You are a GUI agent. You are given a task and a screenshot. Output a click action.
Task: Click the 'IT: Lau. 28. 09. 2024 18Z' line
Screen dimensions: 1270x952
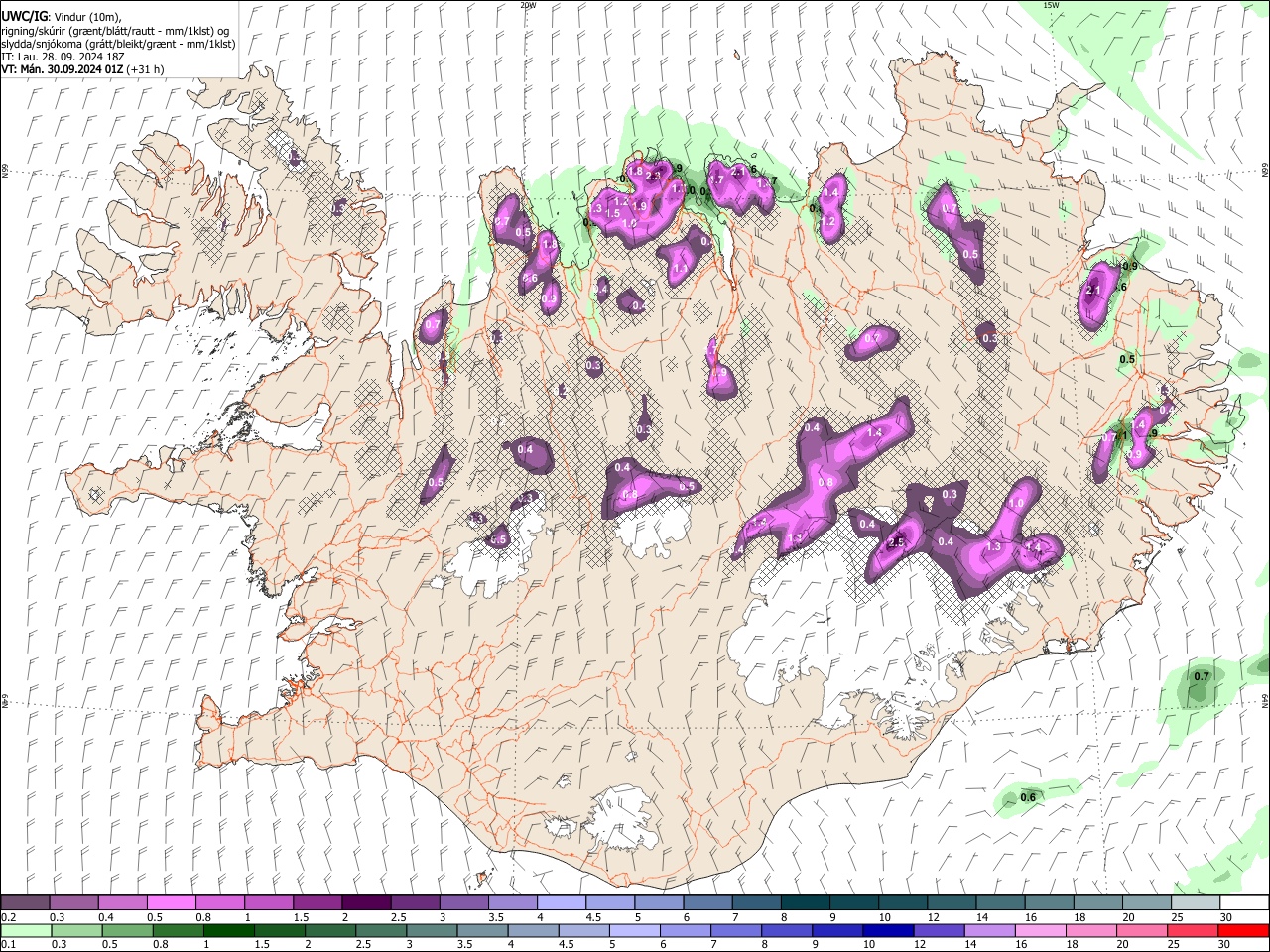pyautogui.click(x=63, y=57)
